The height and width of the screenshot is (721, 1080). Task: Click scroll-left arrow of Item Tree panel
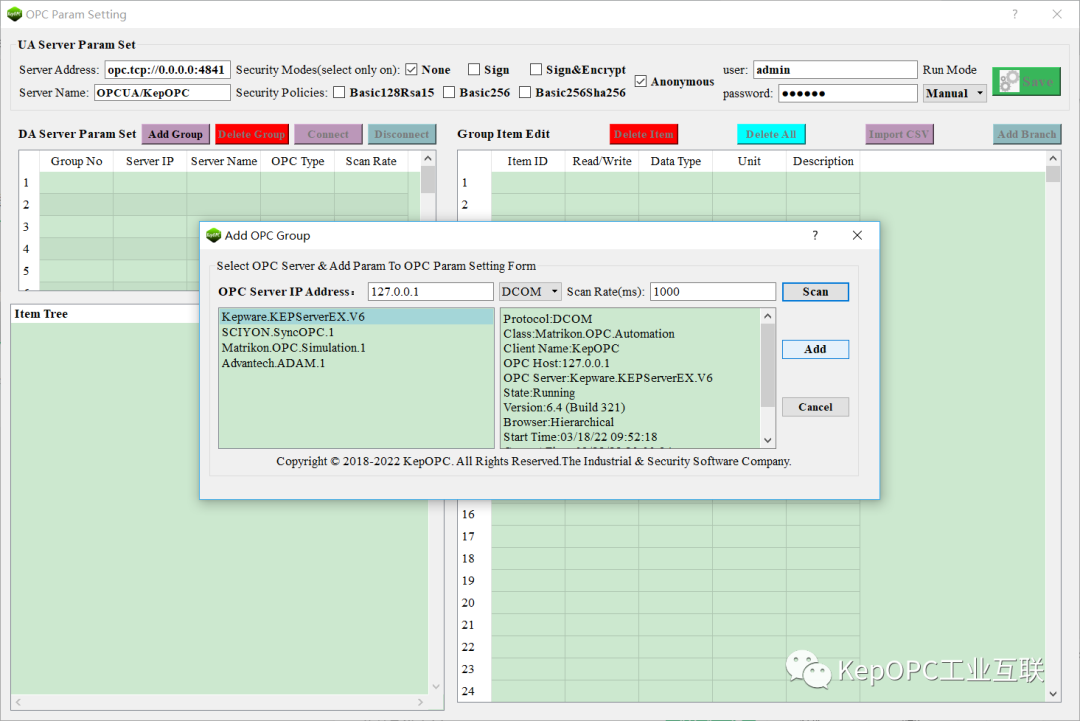[x=18, y=702]
